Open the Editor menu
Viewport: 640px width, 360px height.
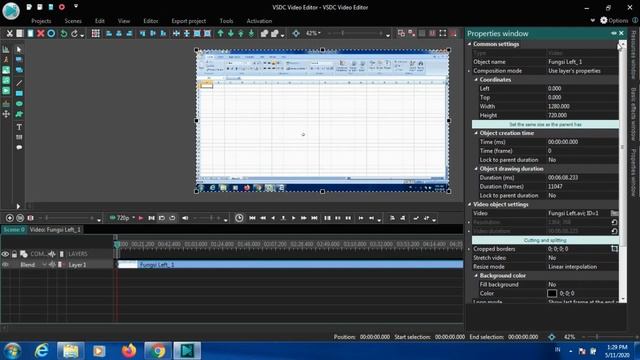pyautogui.click(x=151, y=21)
